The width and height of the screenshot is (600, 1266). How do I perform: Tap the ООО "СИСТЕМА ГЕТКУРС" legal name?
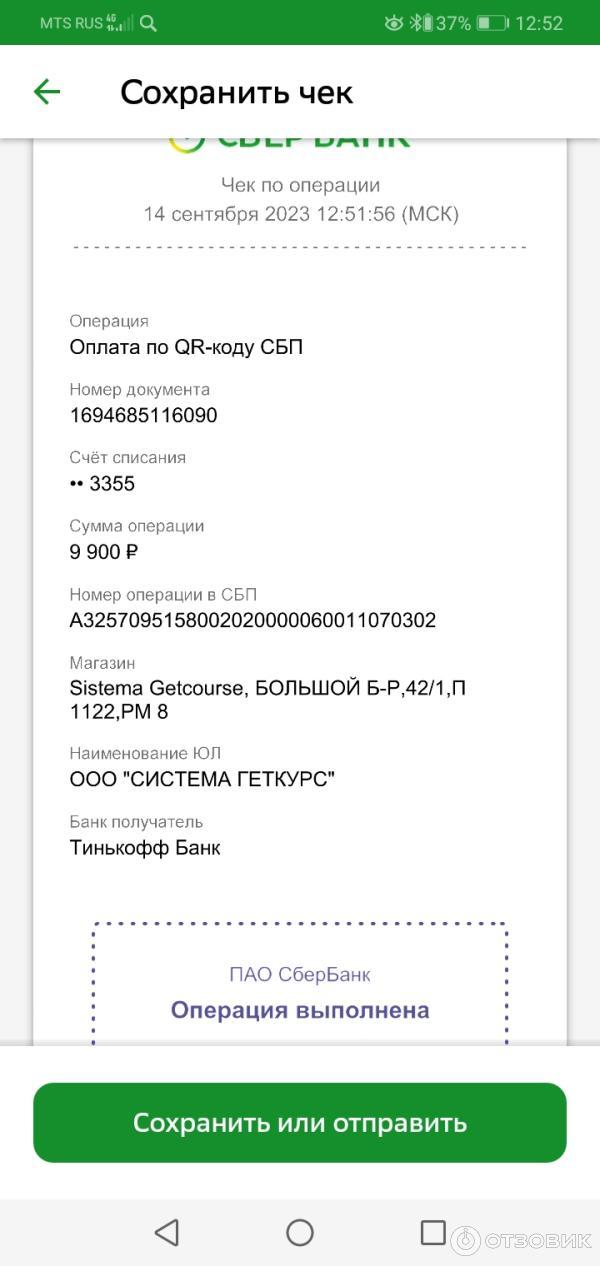202,779
